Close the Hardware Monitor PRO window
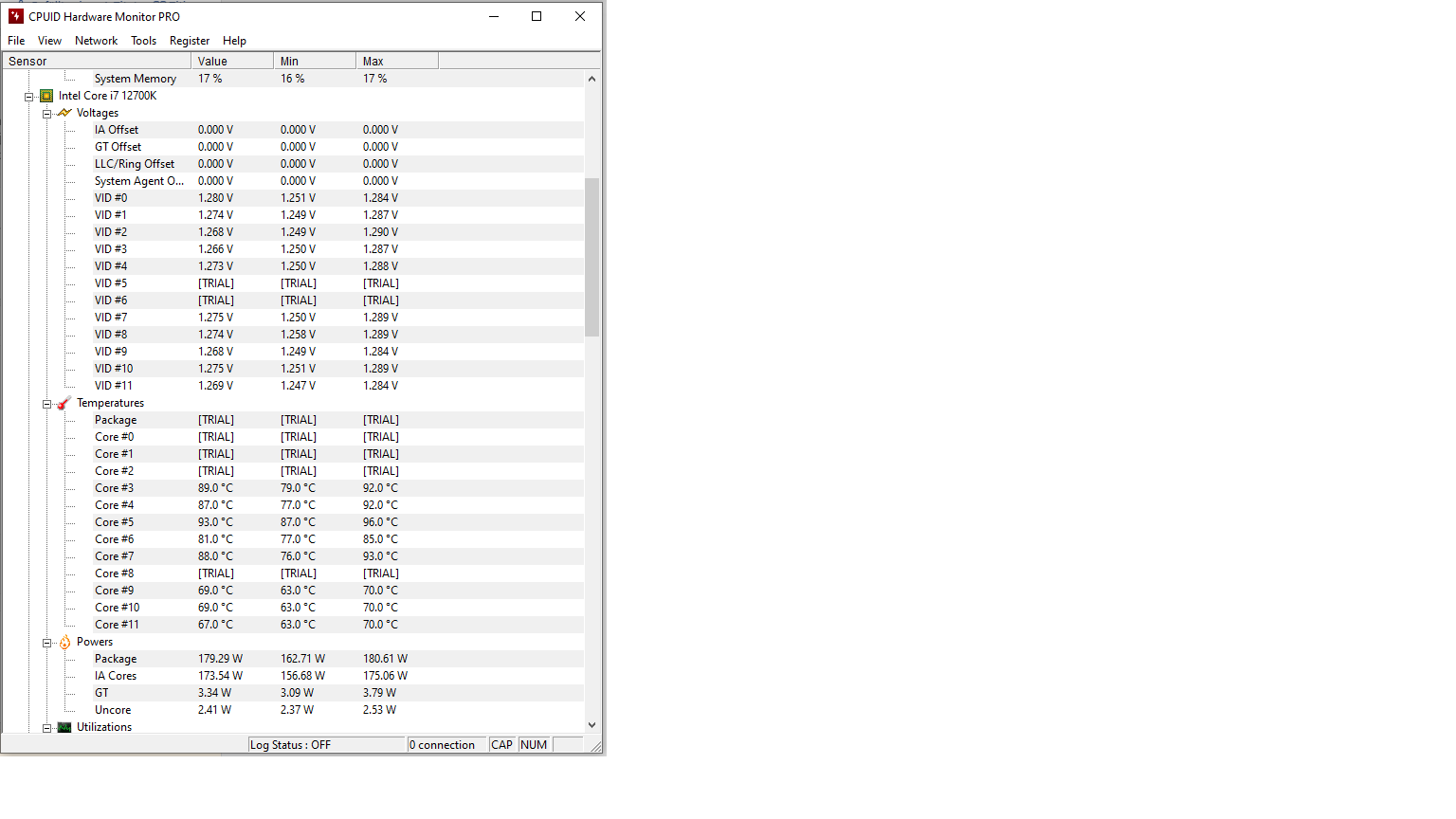The image size is (1456, 819). pos(580,16)
